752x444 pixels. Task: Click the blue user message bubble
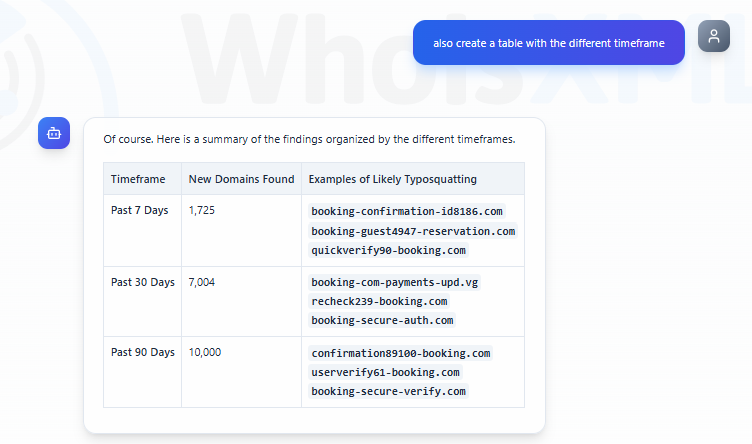coord(548,43)
